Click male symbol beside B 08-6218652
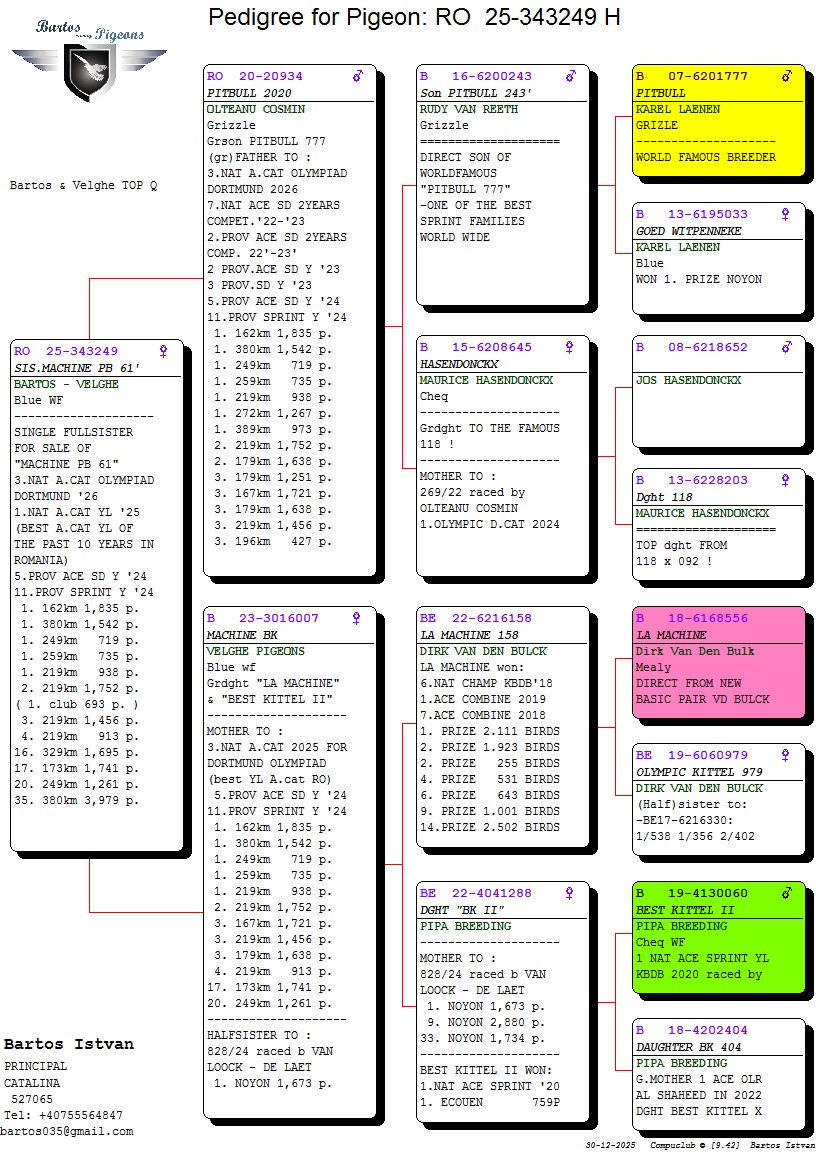Viewport: 816px width, 1172px height. point(786,348)
